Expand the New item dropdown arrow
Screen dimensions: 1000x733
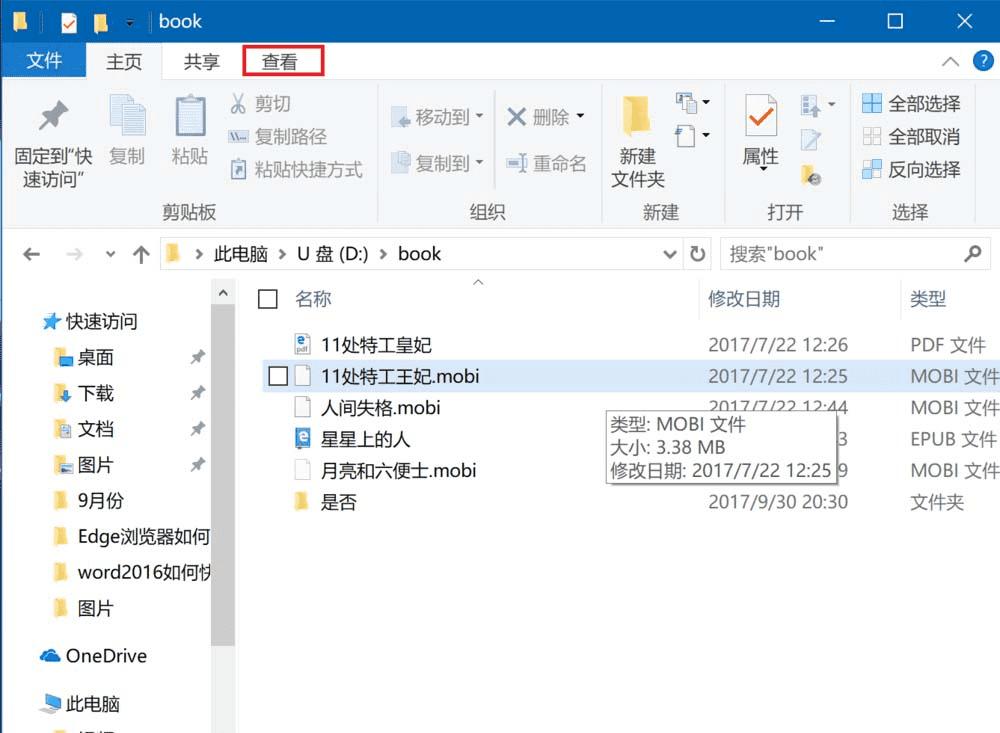[706, 102]
